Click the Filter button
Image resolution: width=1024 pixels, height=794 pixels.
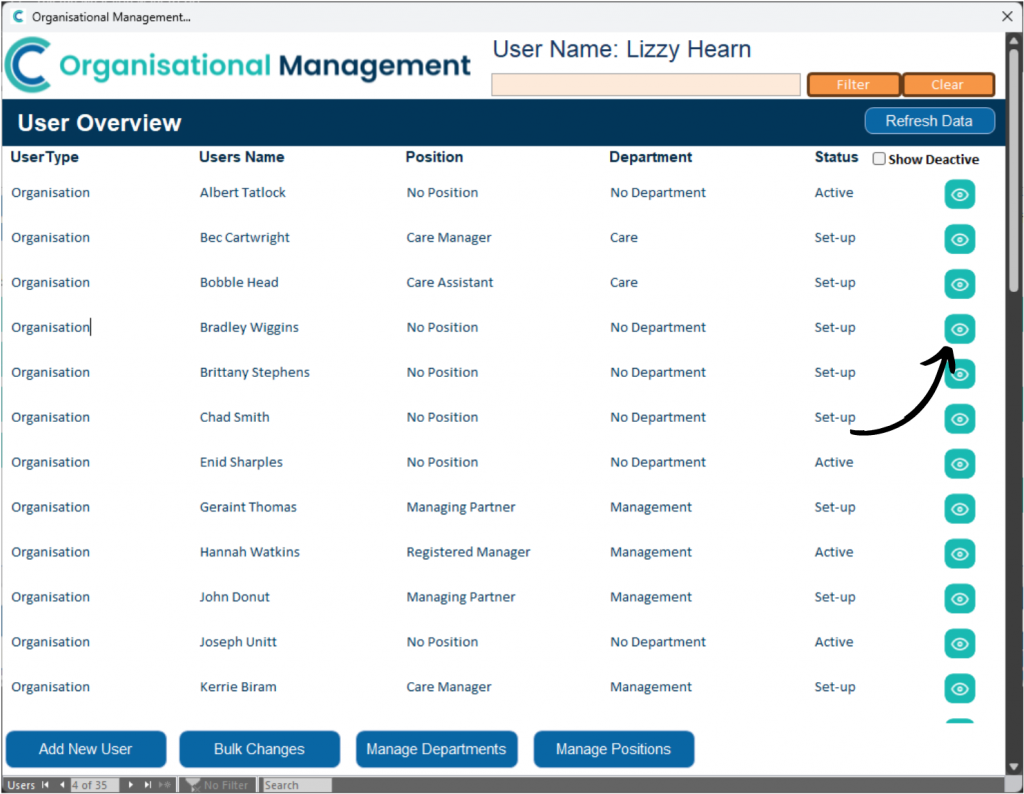point(854,85)
